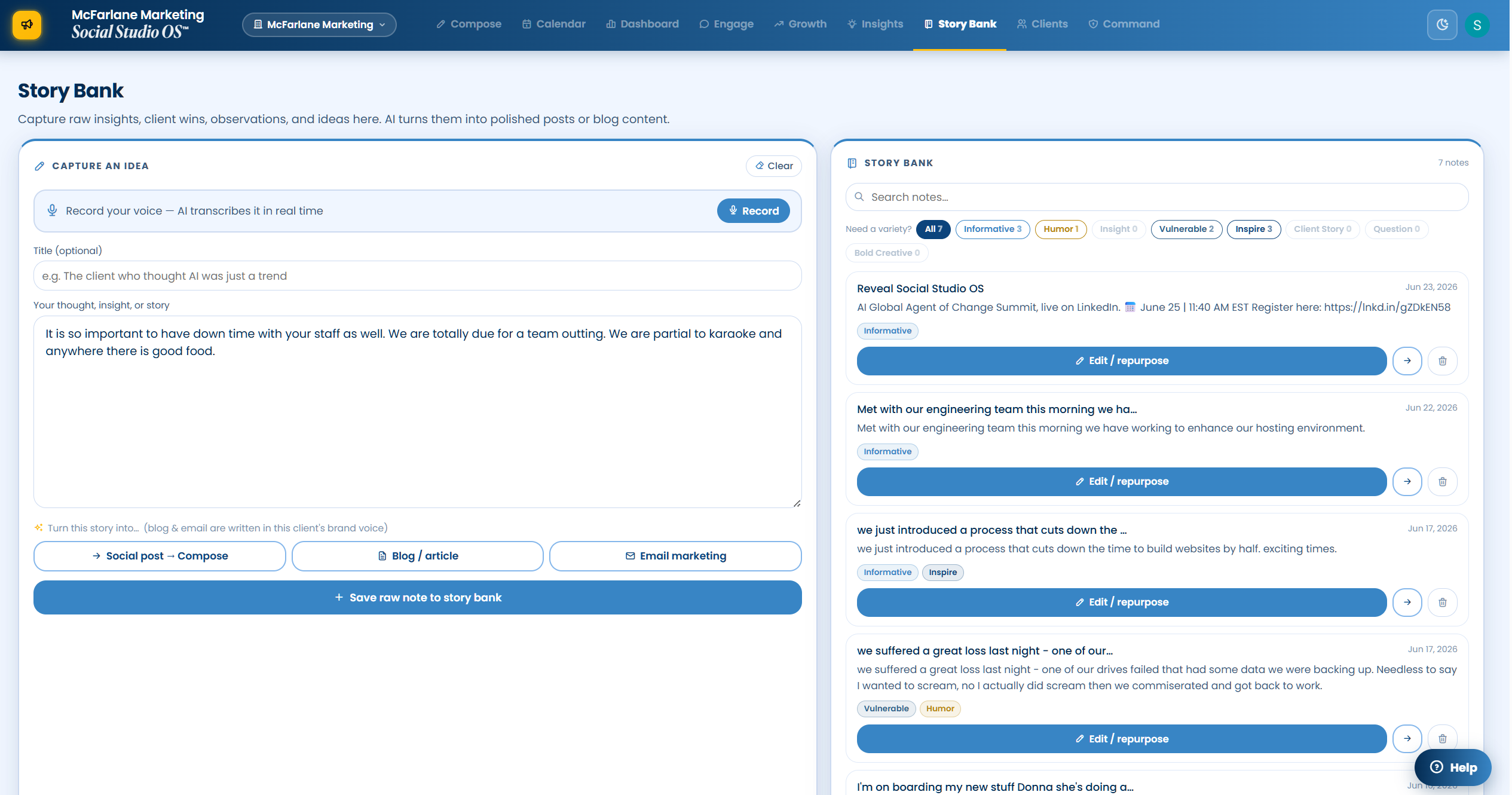The image size is (1512, 795).
Task: Filter notes by Vulnerable 2
Action: [x=1186, y=229]
